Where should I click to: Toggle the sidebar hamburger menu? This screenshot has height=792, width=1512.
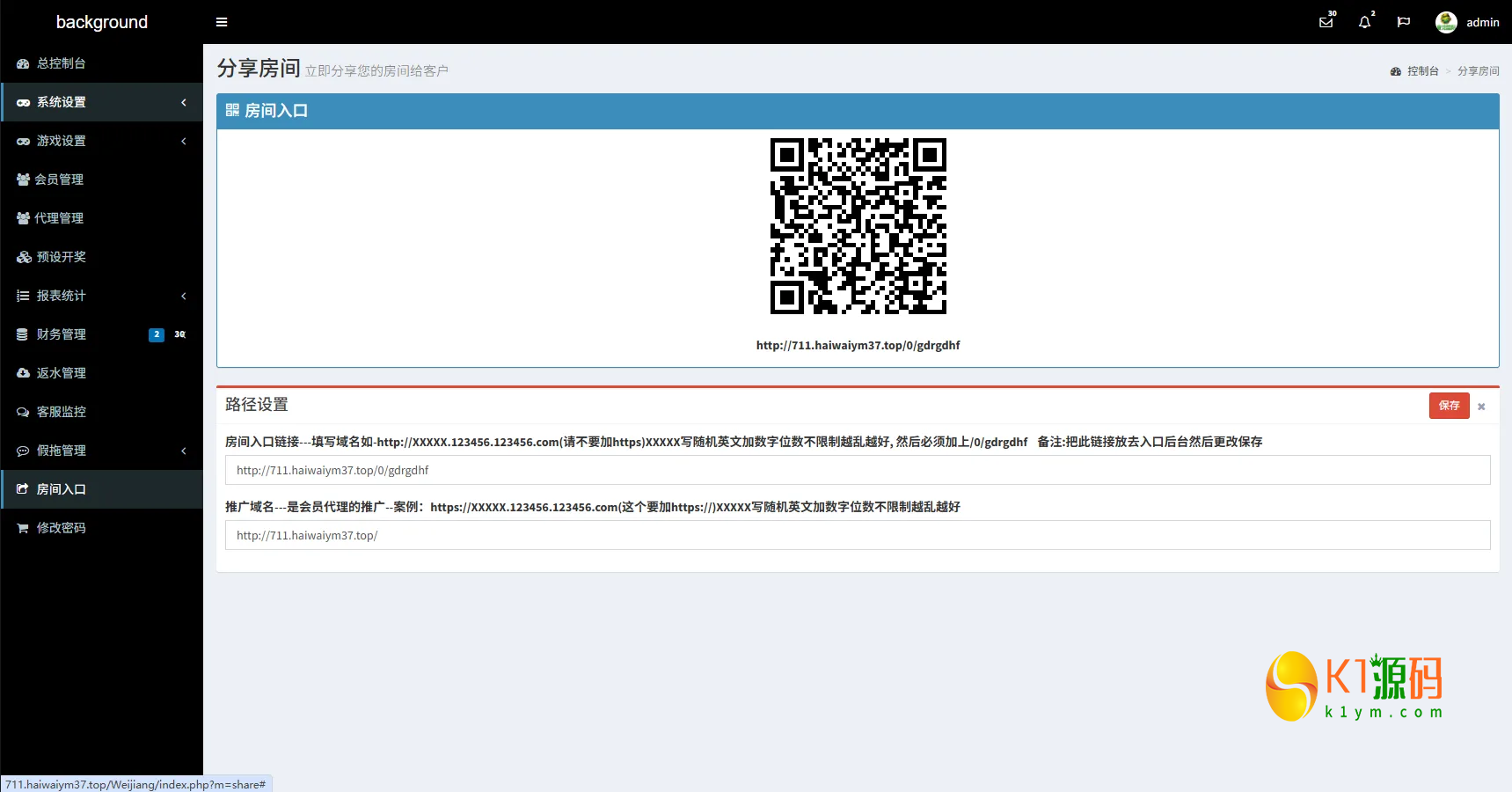(x=222, y=22)
